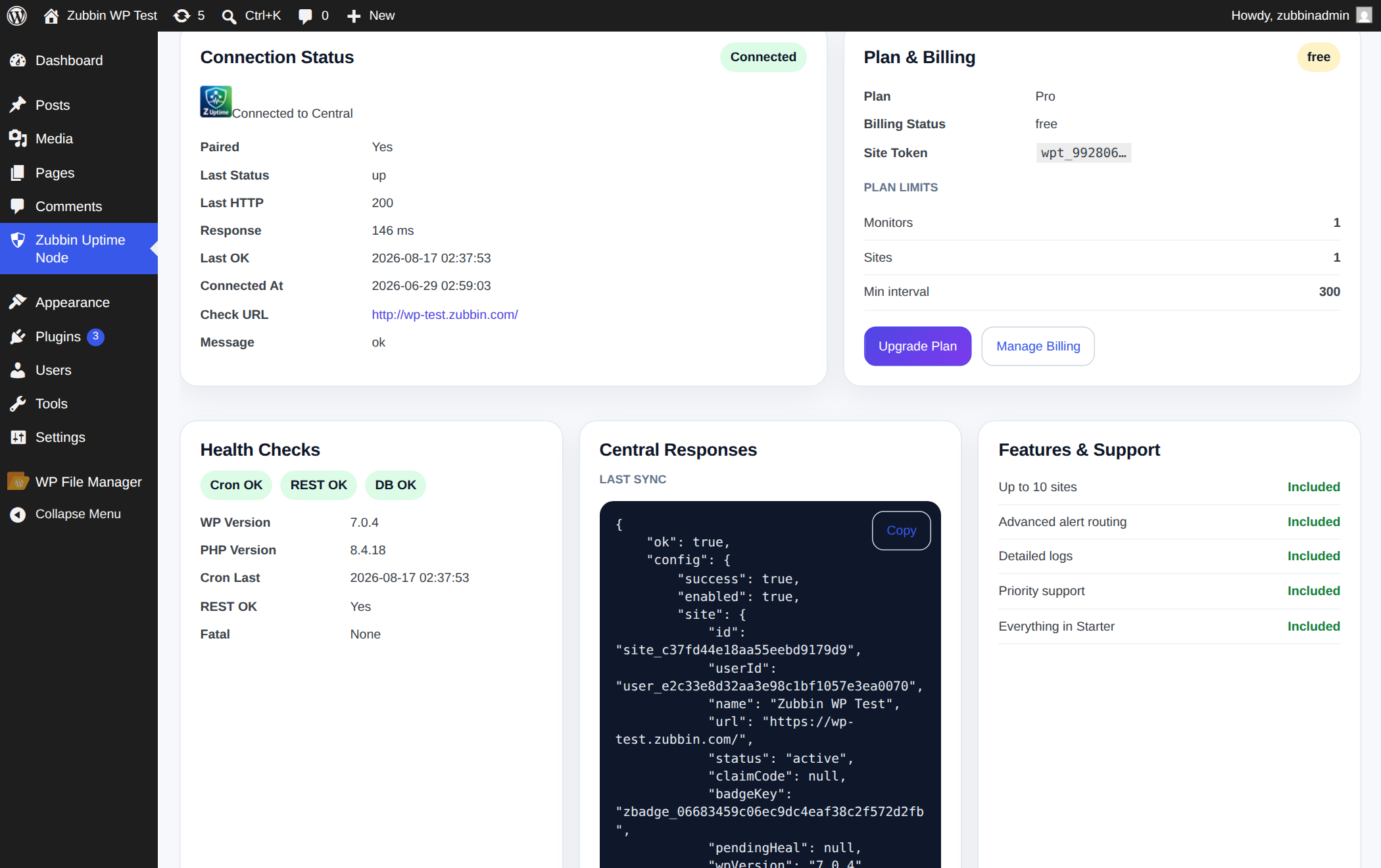Screen dimensions: 1381x868
Task: Open the Posts menu
Action: tap(79, 105)
